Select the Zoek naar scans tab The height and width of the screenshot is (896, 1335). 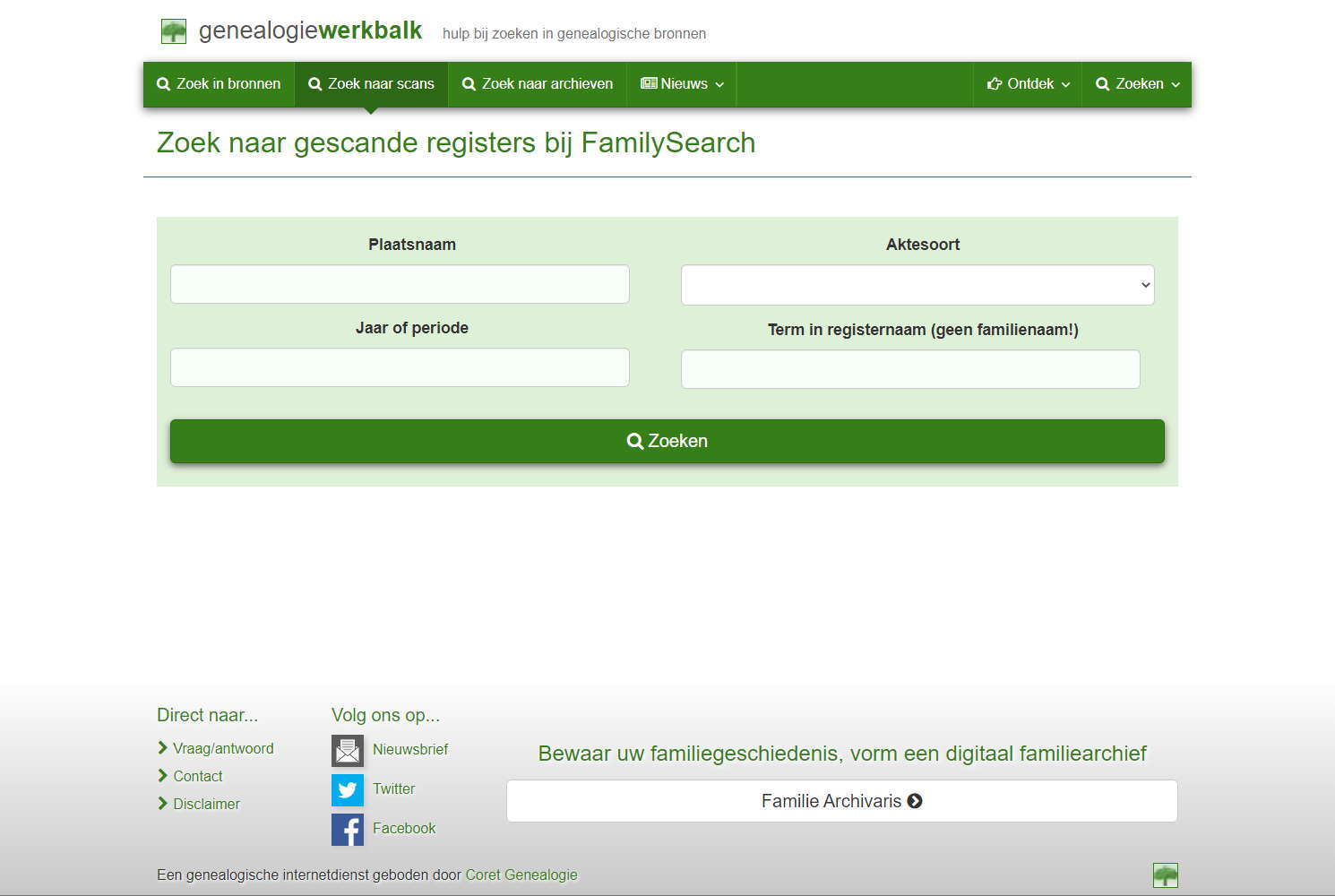click(371, 84)
